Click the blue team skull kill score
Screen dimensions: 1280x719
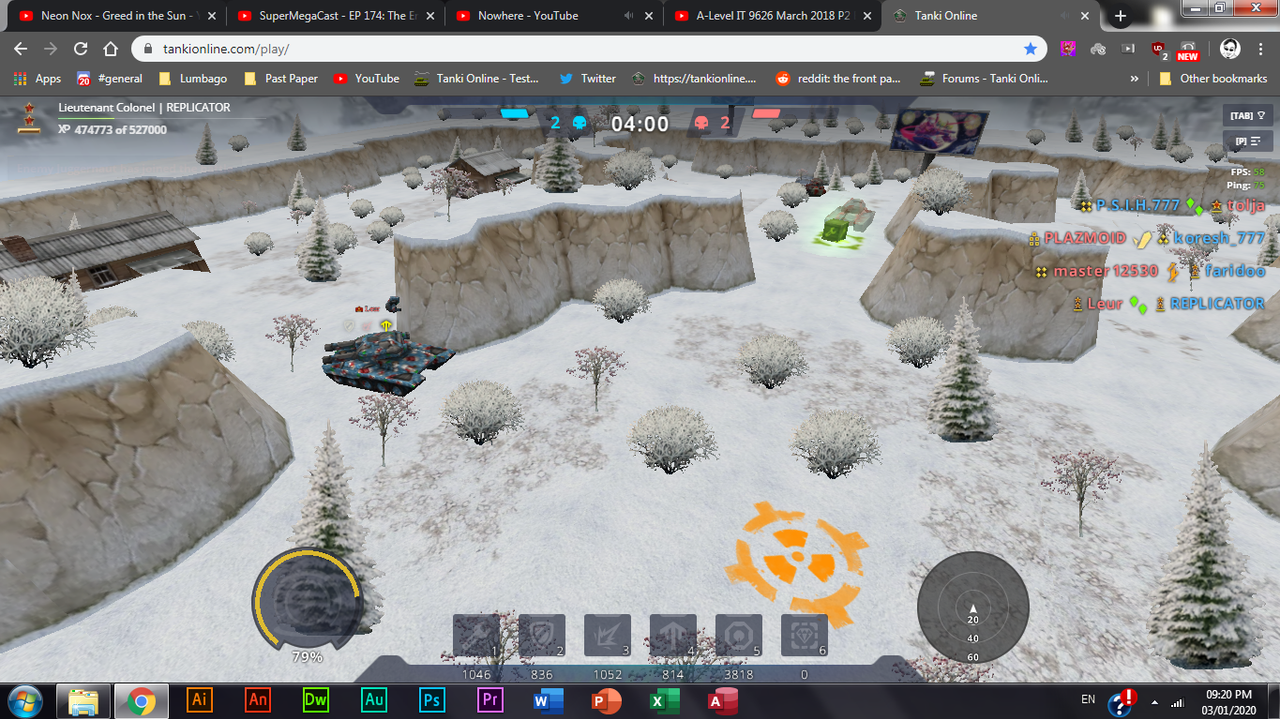pos(568,123)
